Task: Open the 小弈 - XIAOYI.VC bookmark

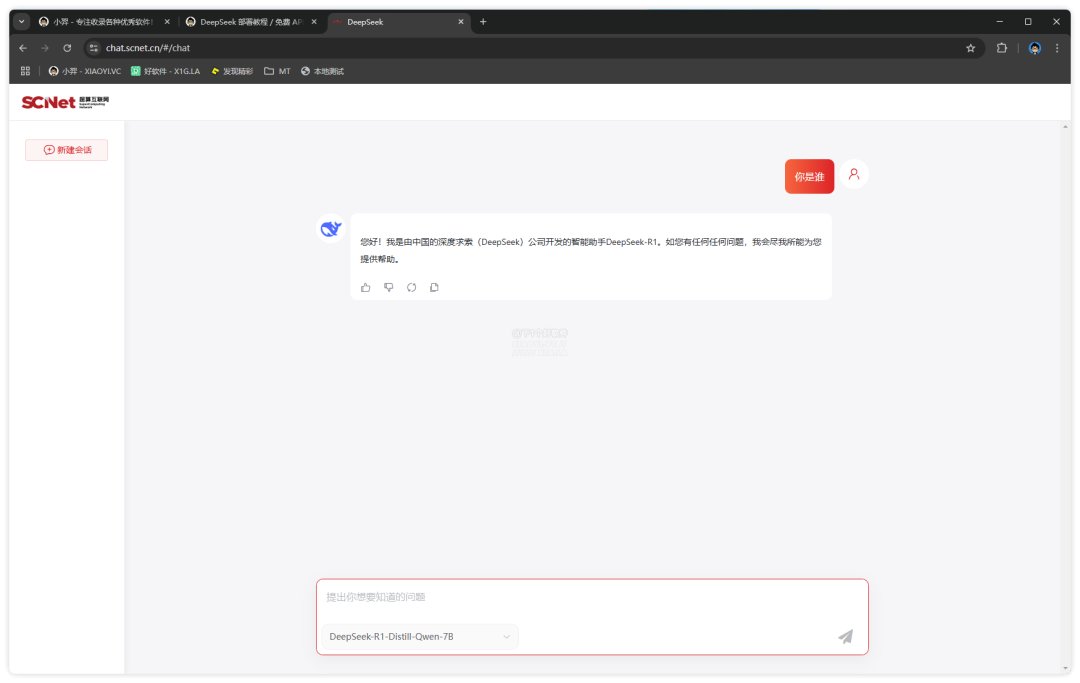Action: click(x=85, y=72)
